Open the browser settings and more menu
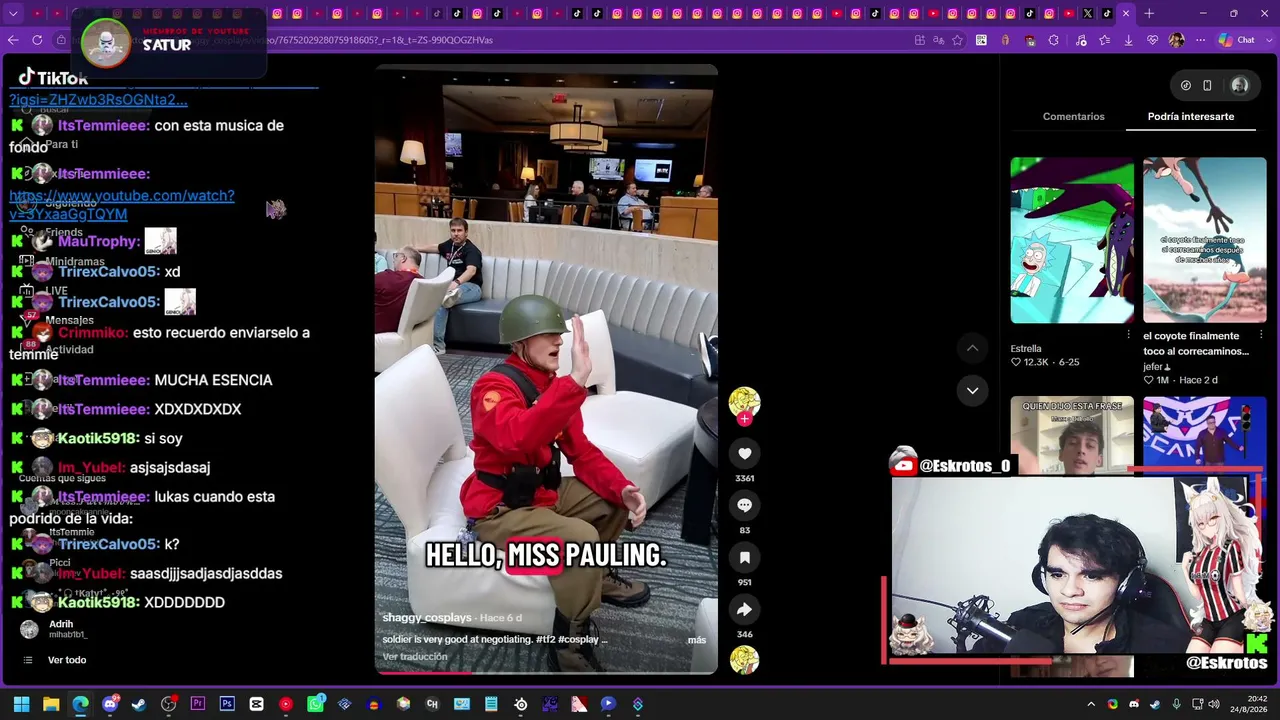Viewport: 1280px width, 720px height. click(1200, 40)
